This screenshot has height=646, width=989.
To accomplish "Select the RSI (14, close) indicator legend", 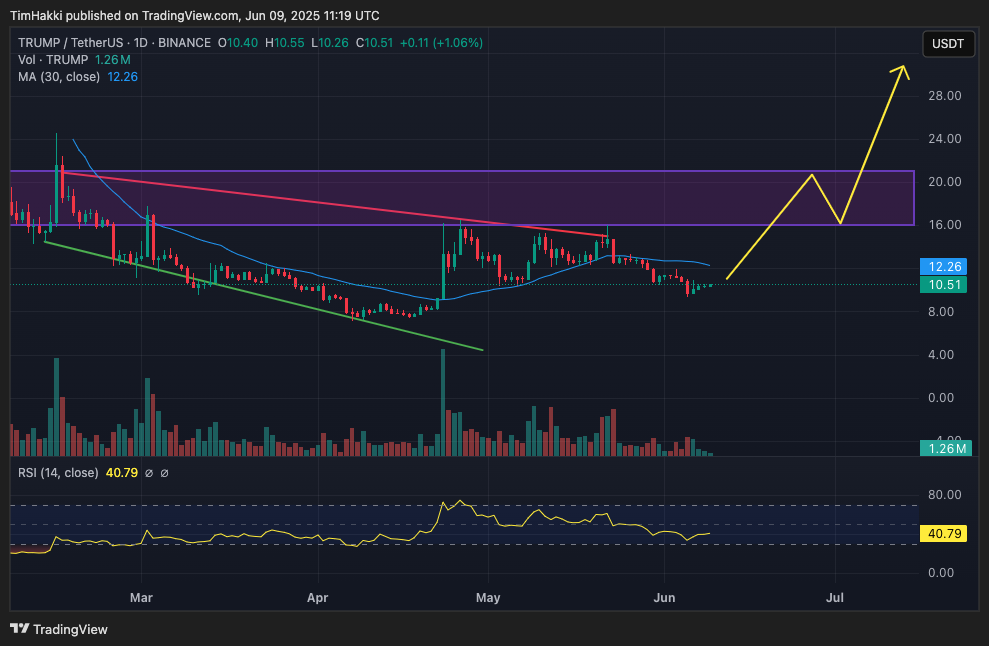I will (58, 473).
